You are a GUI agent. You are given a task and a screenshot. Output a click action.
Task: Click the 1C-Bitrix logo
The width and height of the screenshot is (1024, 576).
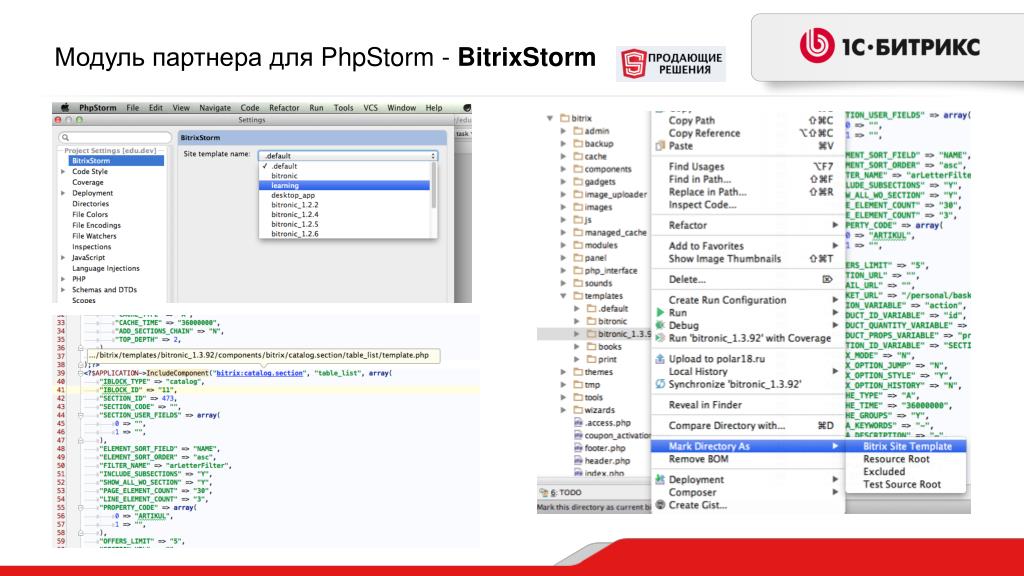coord(889,46)
